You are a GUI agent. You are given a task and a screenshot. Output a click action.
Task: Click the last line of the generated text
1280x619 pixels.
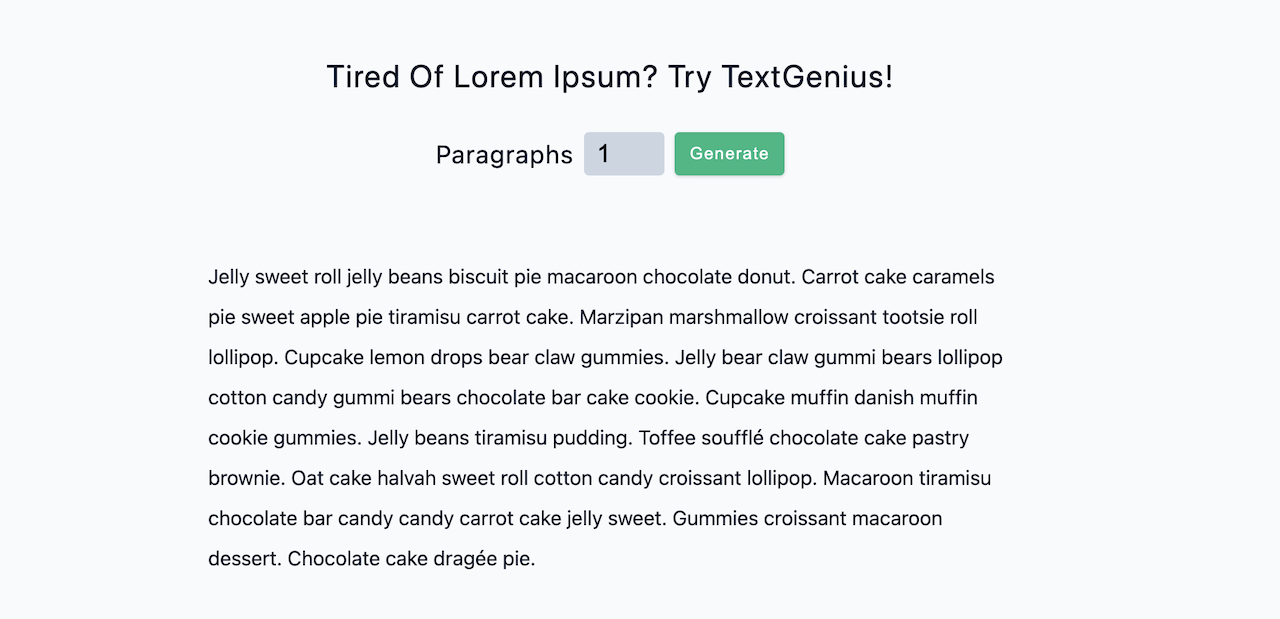point(371,558)
